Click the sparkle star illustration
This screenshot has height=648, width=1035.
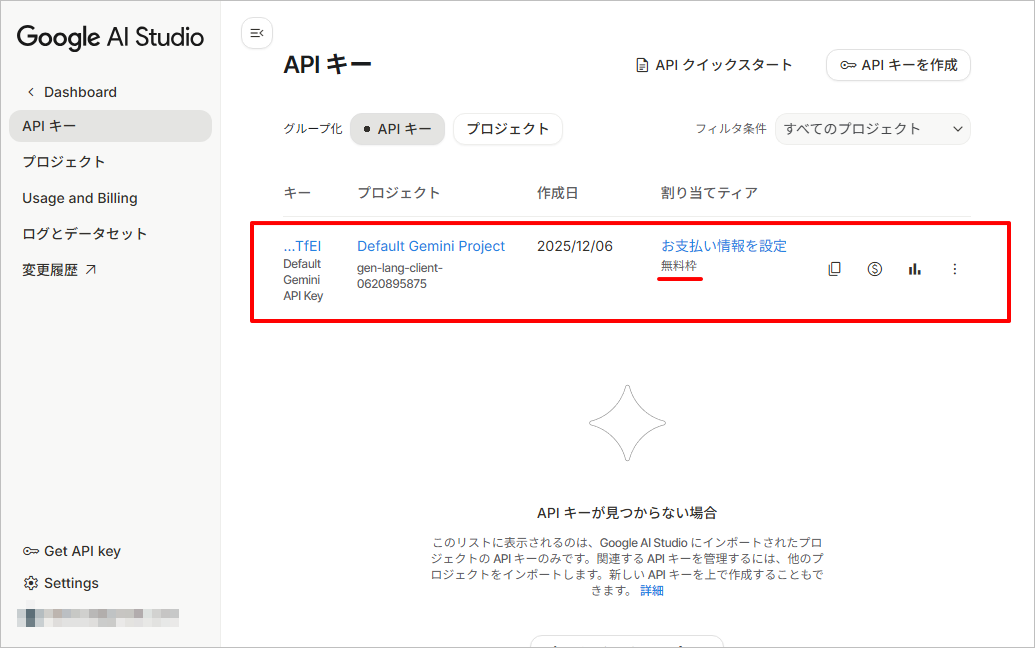(627, 423)
